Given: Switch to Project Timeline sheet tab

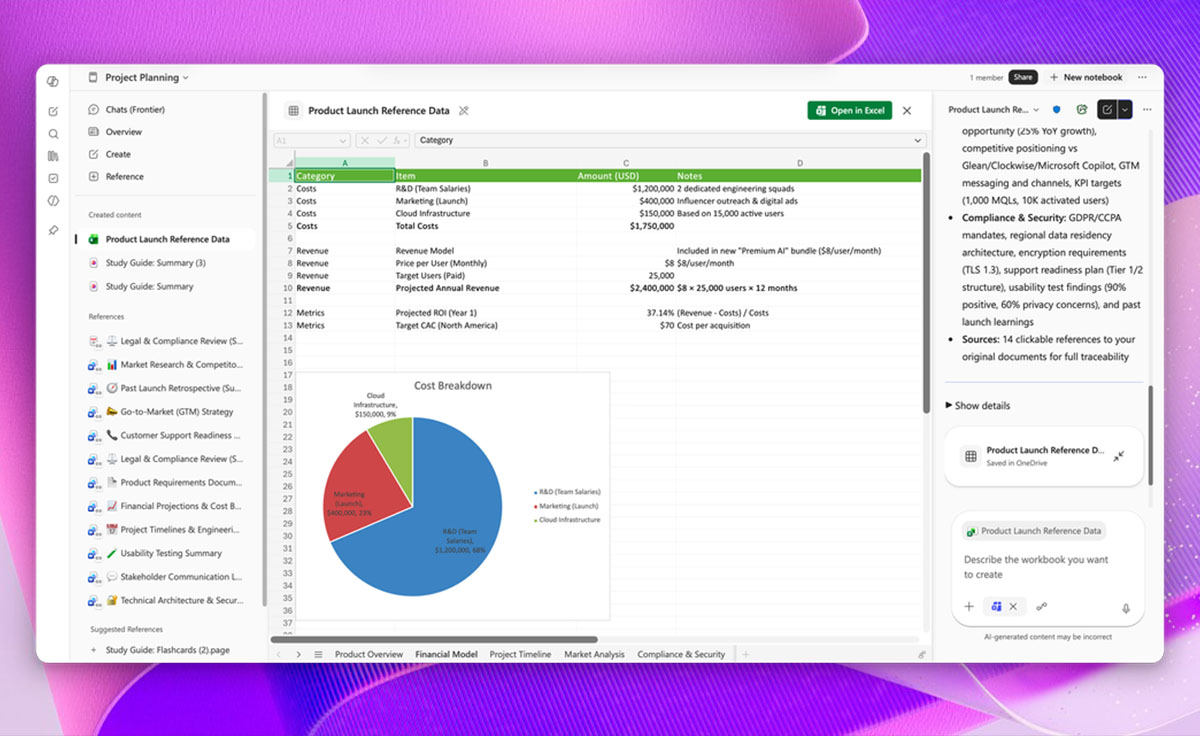Looking at the screenshot, I should pos(520,654).
